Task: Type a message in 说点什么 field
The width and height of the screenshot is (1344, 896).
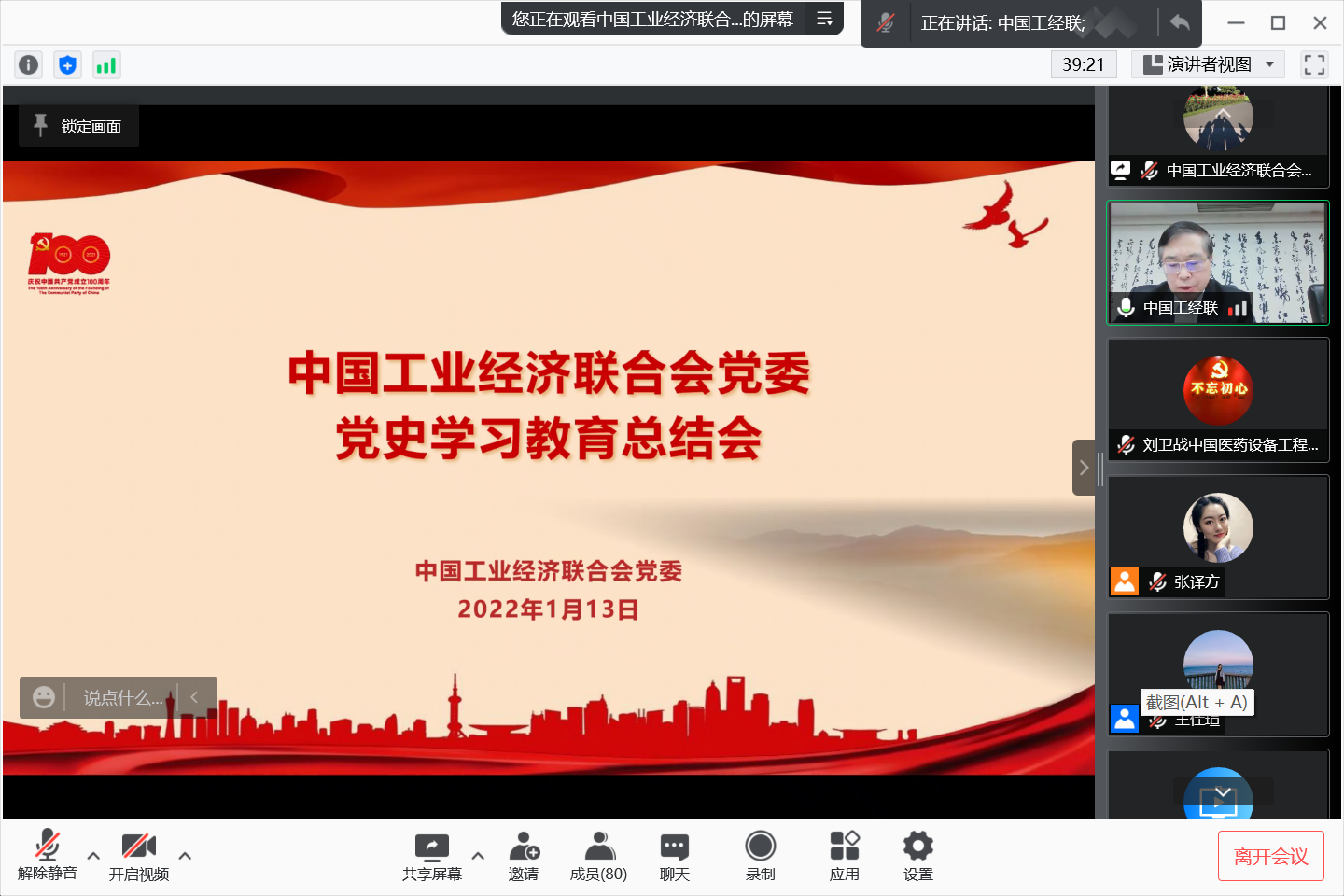Action: click(122, 697)
